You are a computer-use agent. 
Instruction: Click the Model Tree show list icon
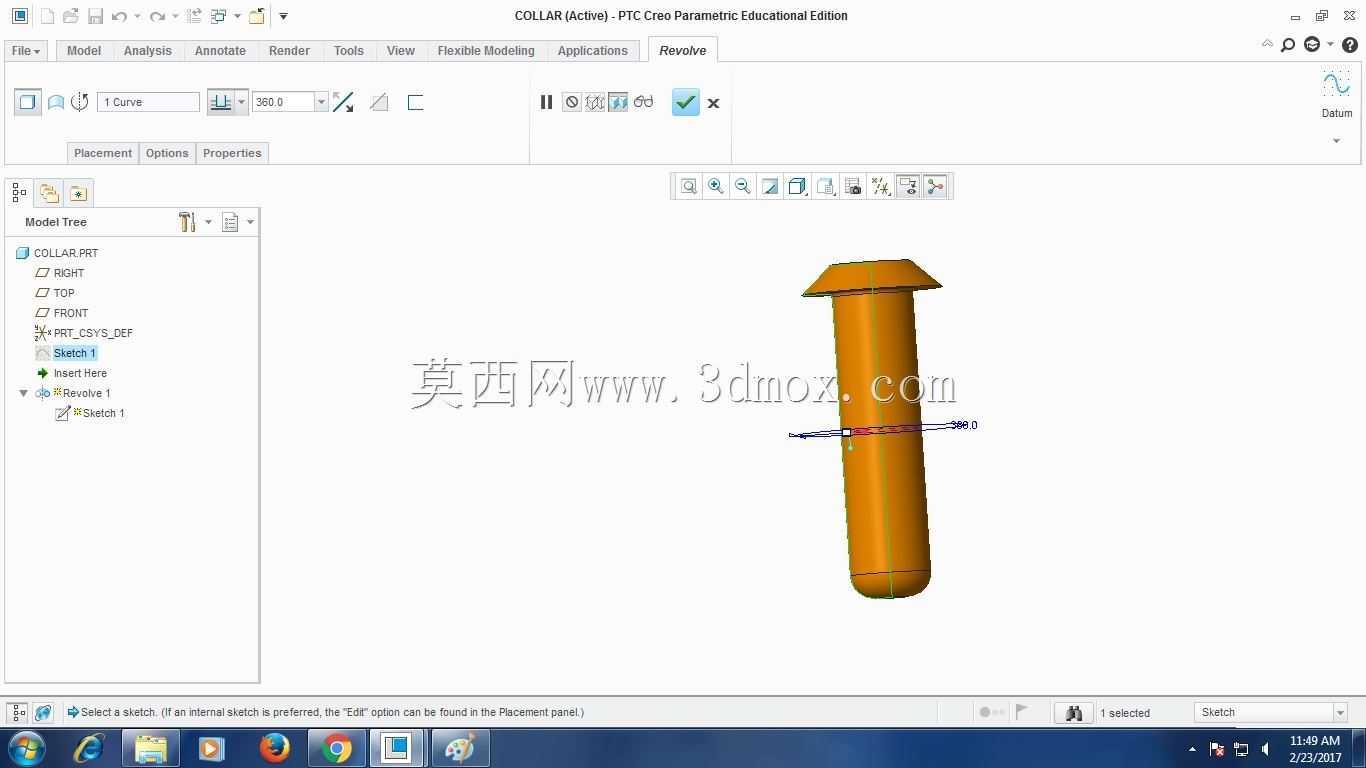point(230,222)
